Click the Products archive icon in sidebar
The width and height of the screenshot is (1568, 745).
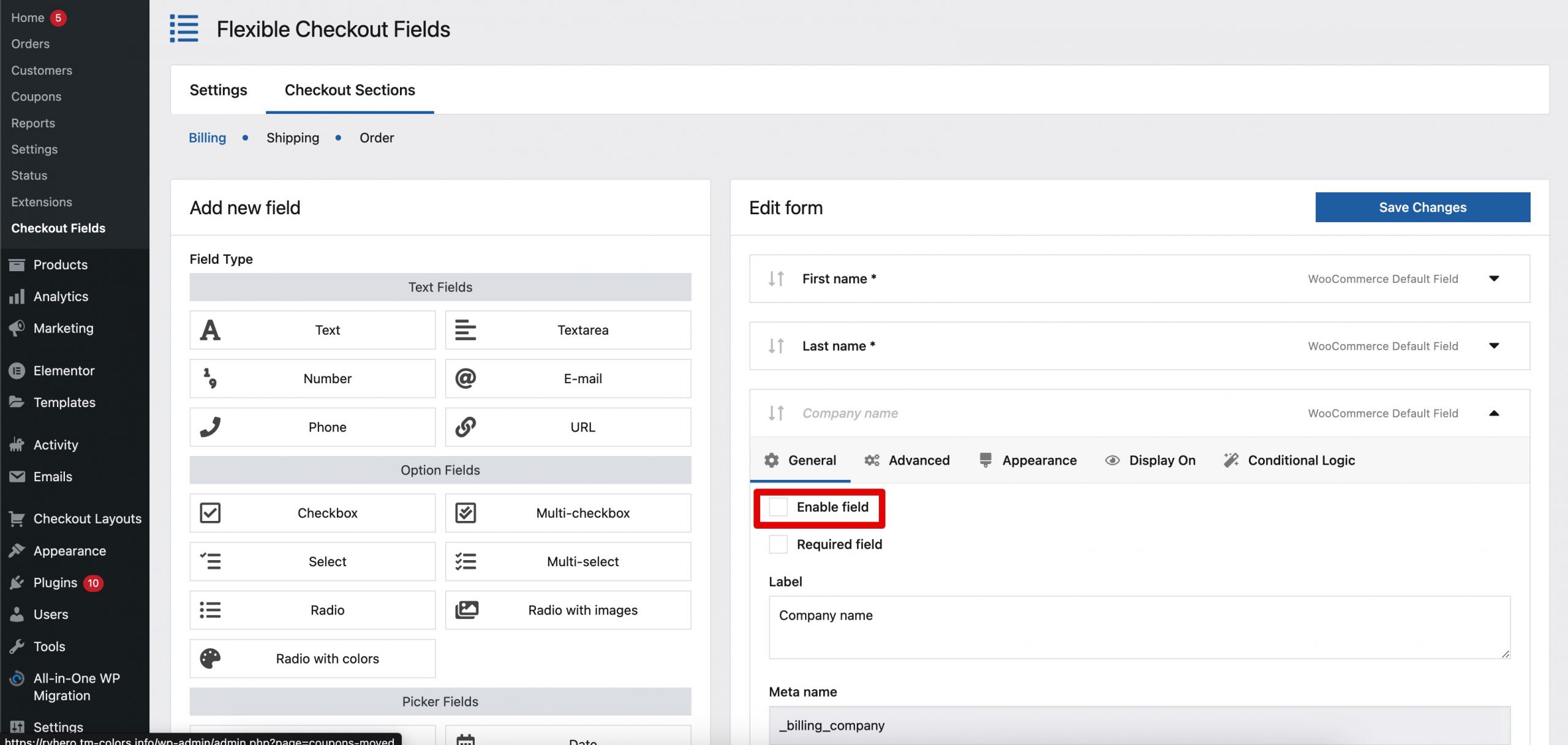coord(17,264)
